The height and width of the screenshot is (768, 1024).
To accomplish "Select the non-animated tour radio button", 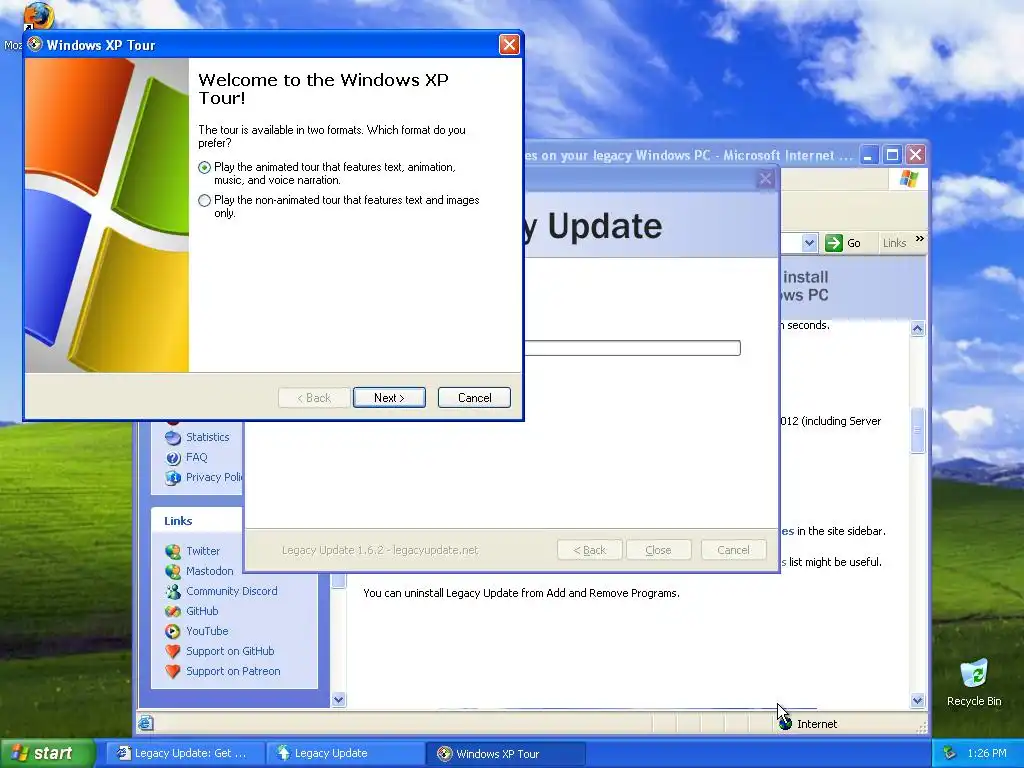I will pyautogui.click(x=204, y=200).
